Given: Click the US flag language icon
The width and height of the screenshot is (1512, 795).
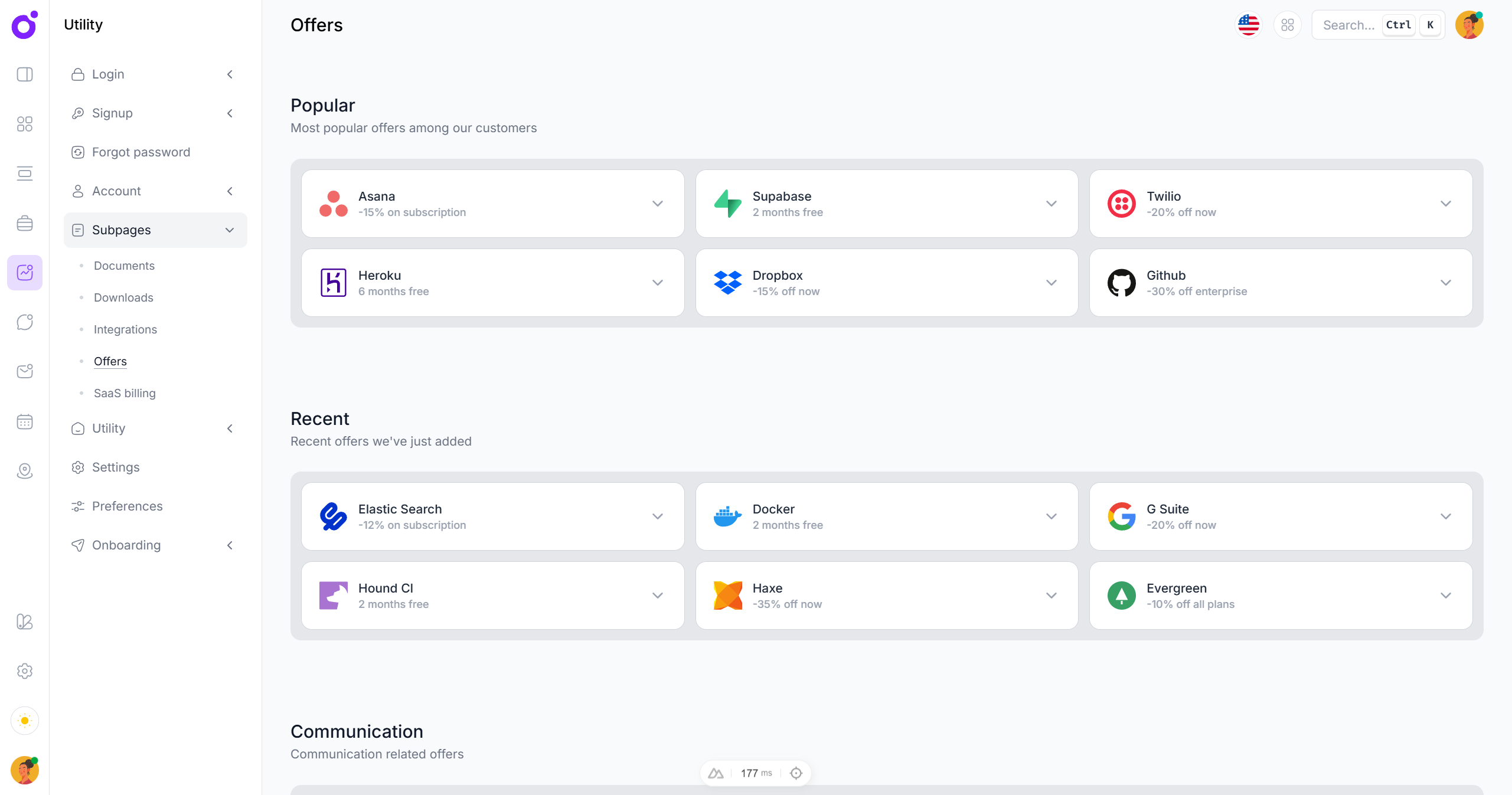Looking at the screenshot, I should tap(1249, 25).
